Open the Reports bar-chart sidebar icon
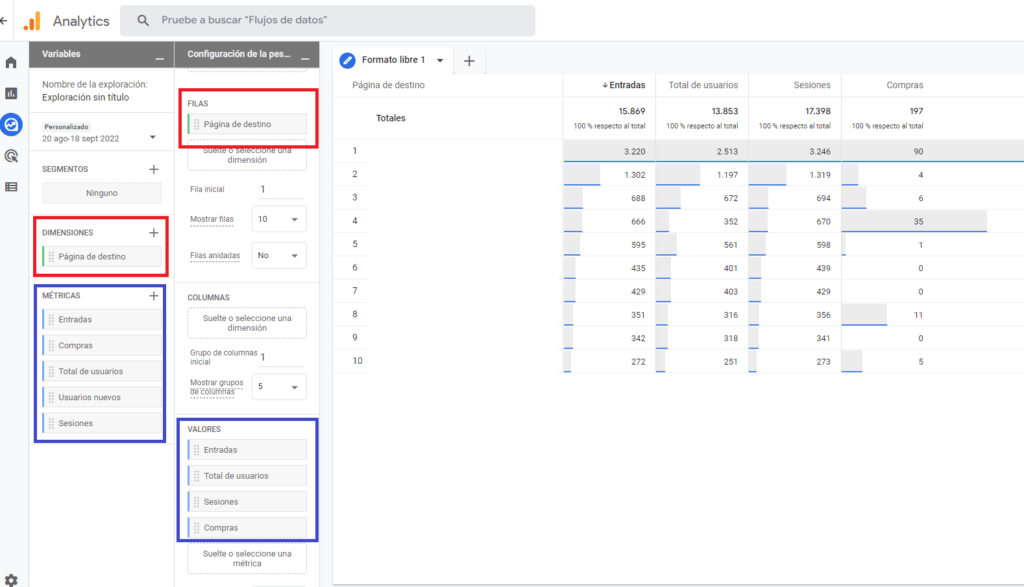 (x=11, y=93)
